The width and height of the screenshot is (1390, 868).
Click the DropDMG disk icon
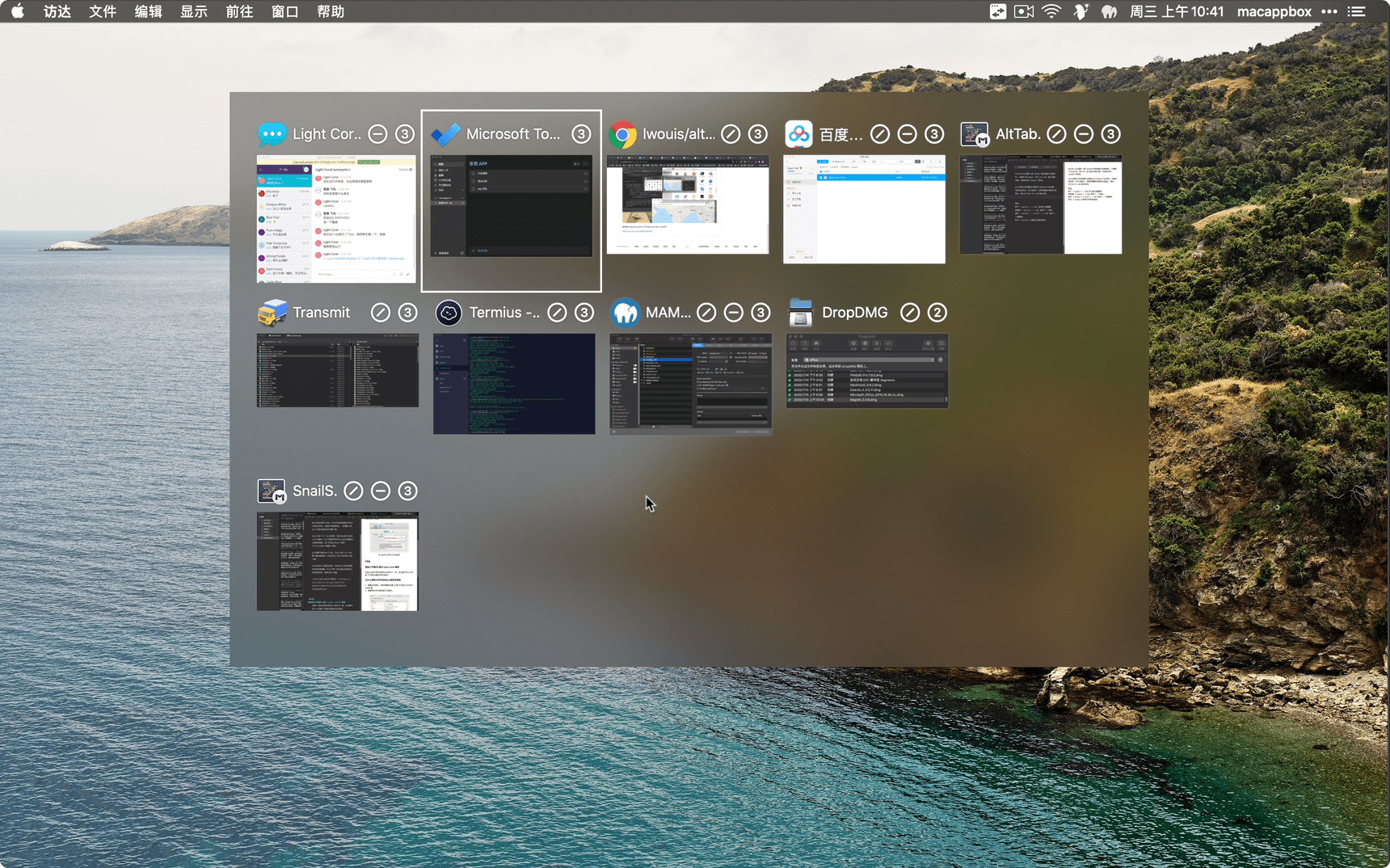click(801, 313)
